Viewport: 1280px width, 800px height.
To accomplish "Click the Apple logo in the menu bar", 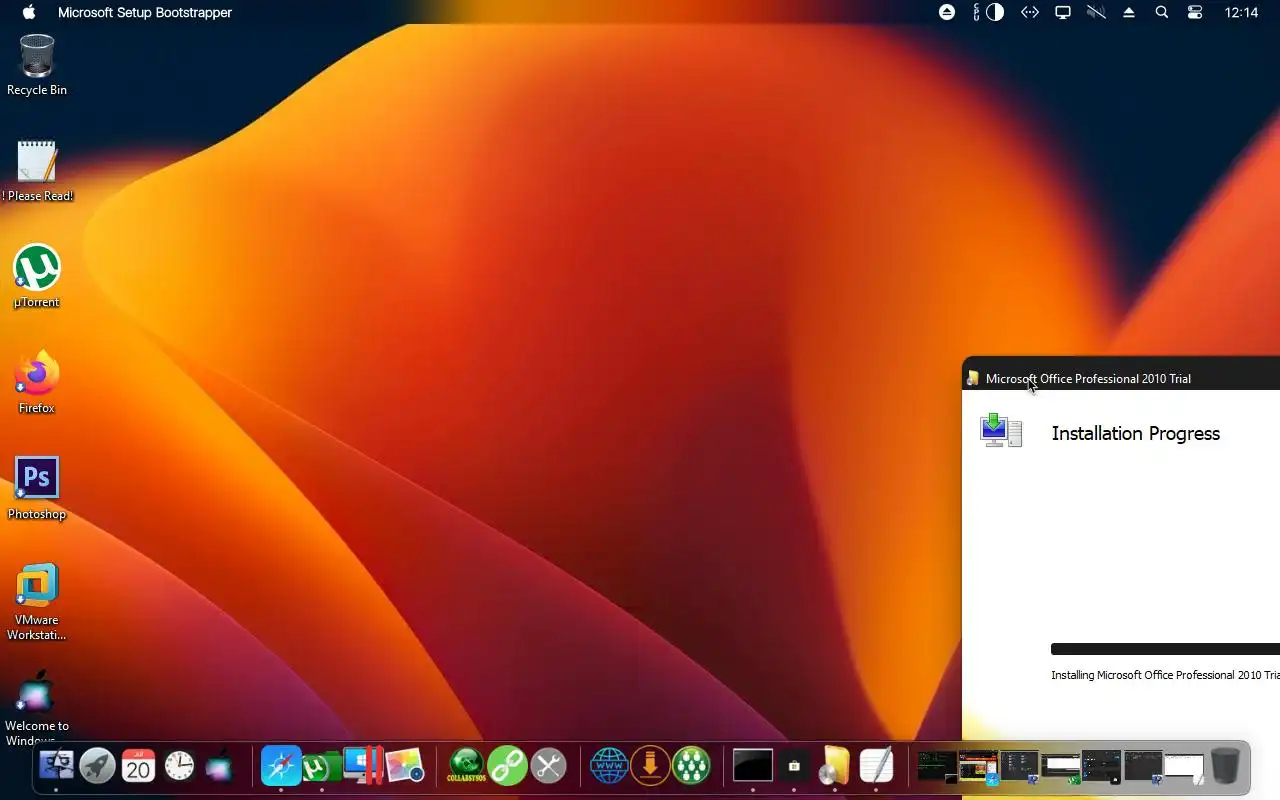I will pos(28,12).
